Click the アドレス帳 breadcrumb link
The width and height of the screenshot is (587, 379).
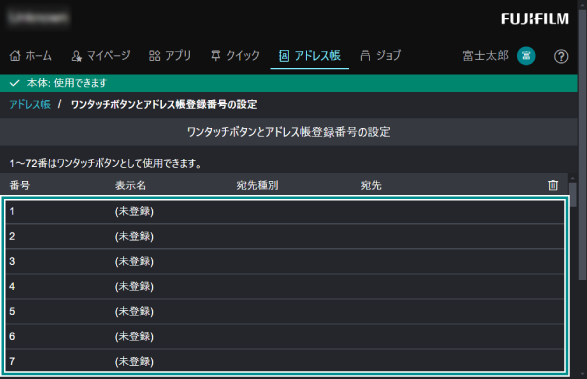pos(30,104)
